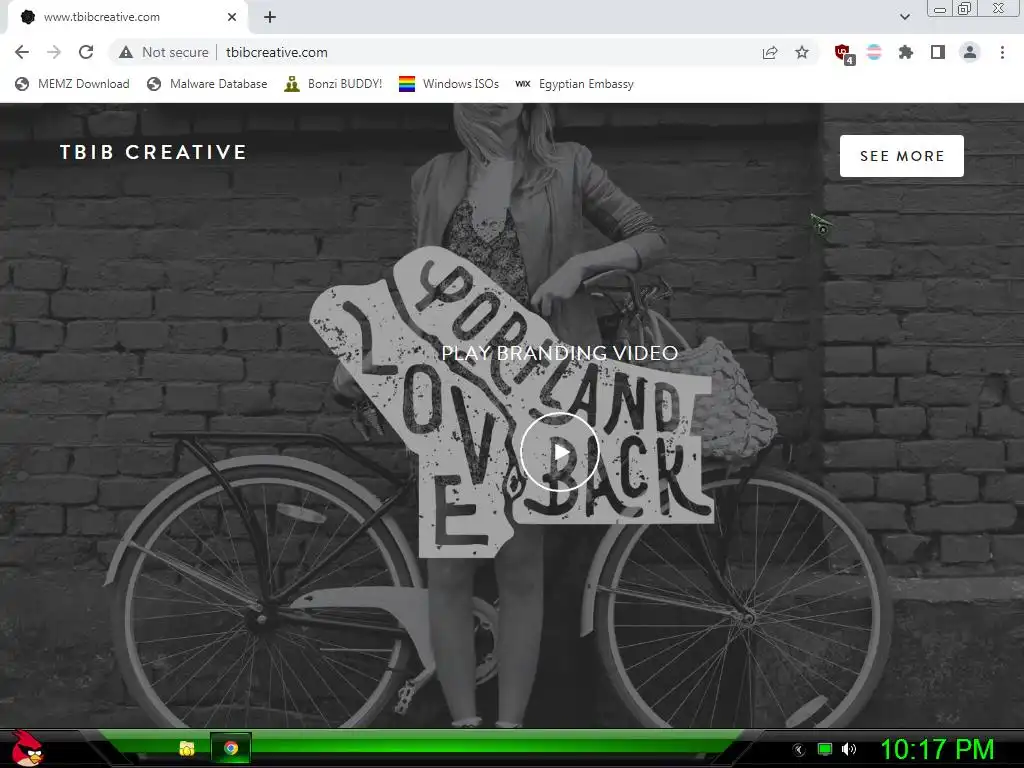Toggle the browser side panel
1024x768 pixels.
(x=938, y=52)
